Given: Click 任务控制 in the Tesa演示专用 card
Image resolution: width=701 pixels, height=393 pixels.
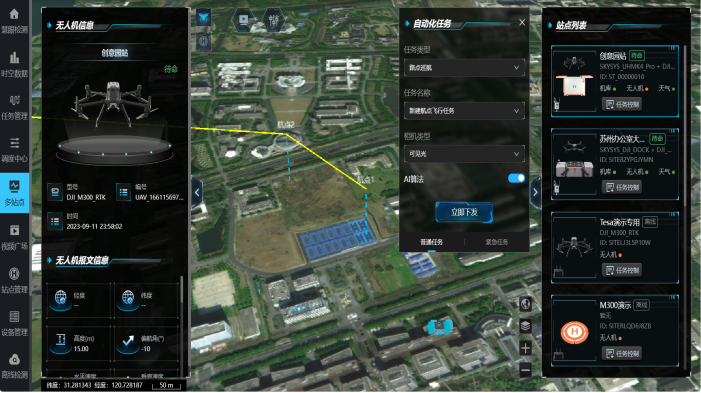Looking at the screenshot, I should click(622, 270).
